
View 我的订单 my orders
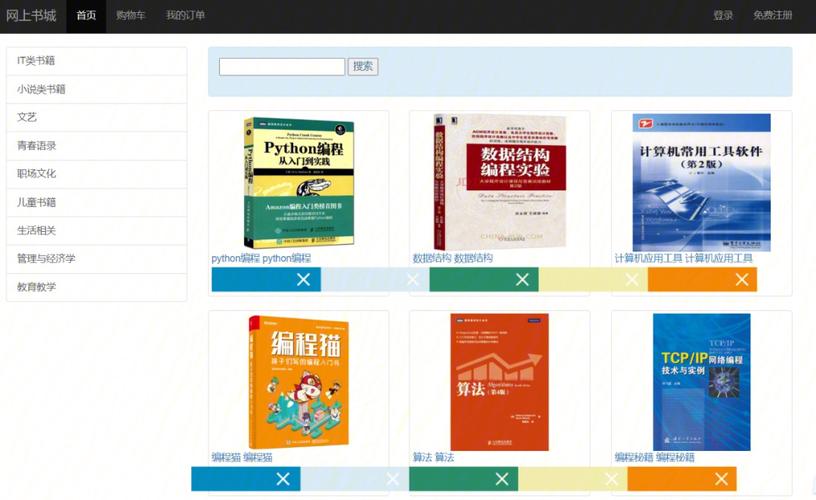coord(185,16)
